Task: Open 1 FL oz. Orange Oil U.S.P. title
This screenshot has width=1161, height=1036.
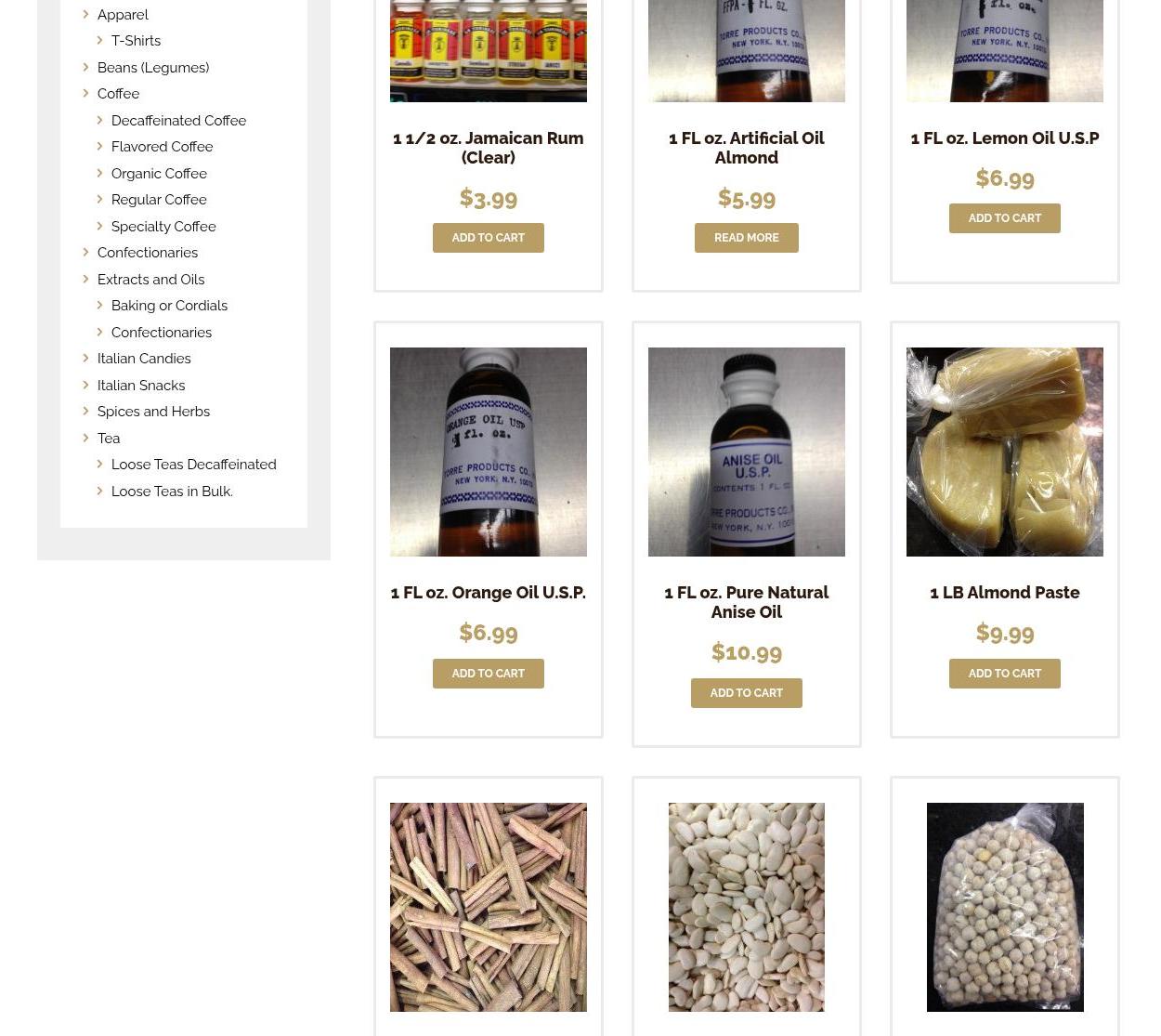Action: pos(489,592)
